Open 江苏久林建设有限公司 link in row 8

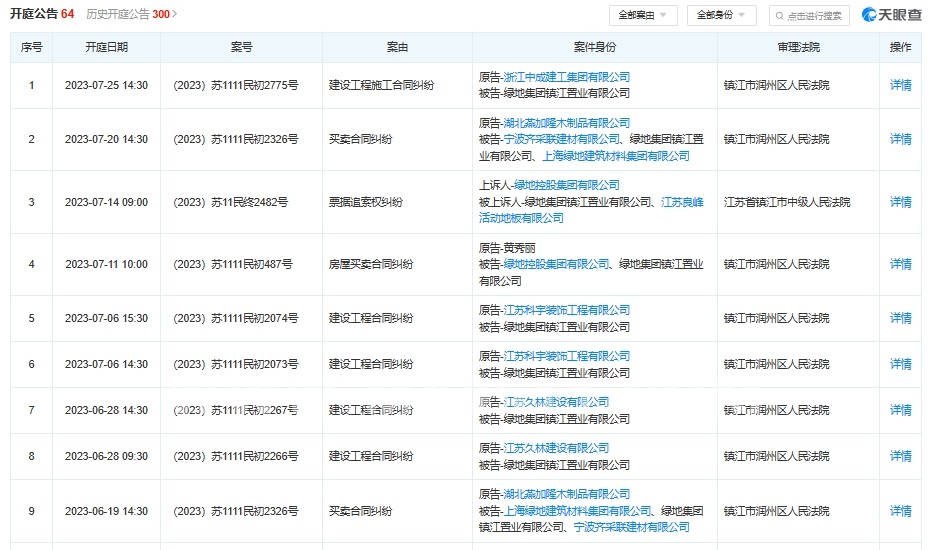click(556, 448)
